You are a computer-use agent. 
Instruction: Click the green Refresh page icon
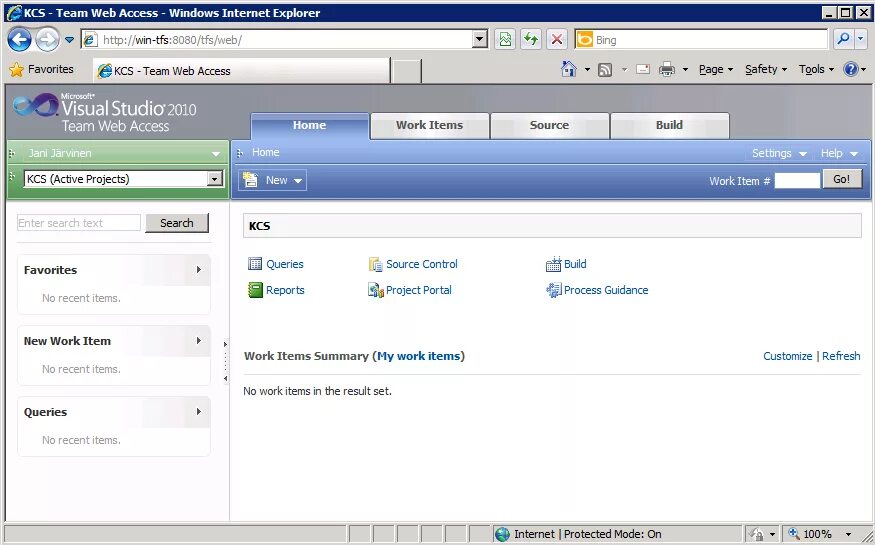tap(531, 40)
